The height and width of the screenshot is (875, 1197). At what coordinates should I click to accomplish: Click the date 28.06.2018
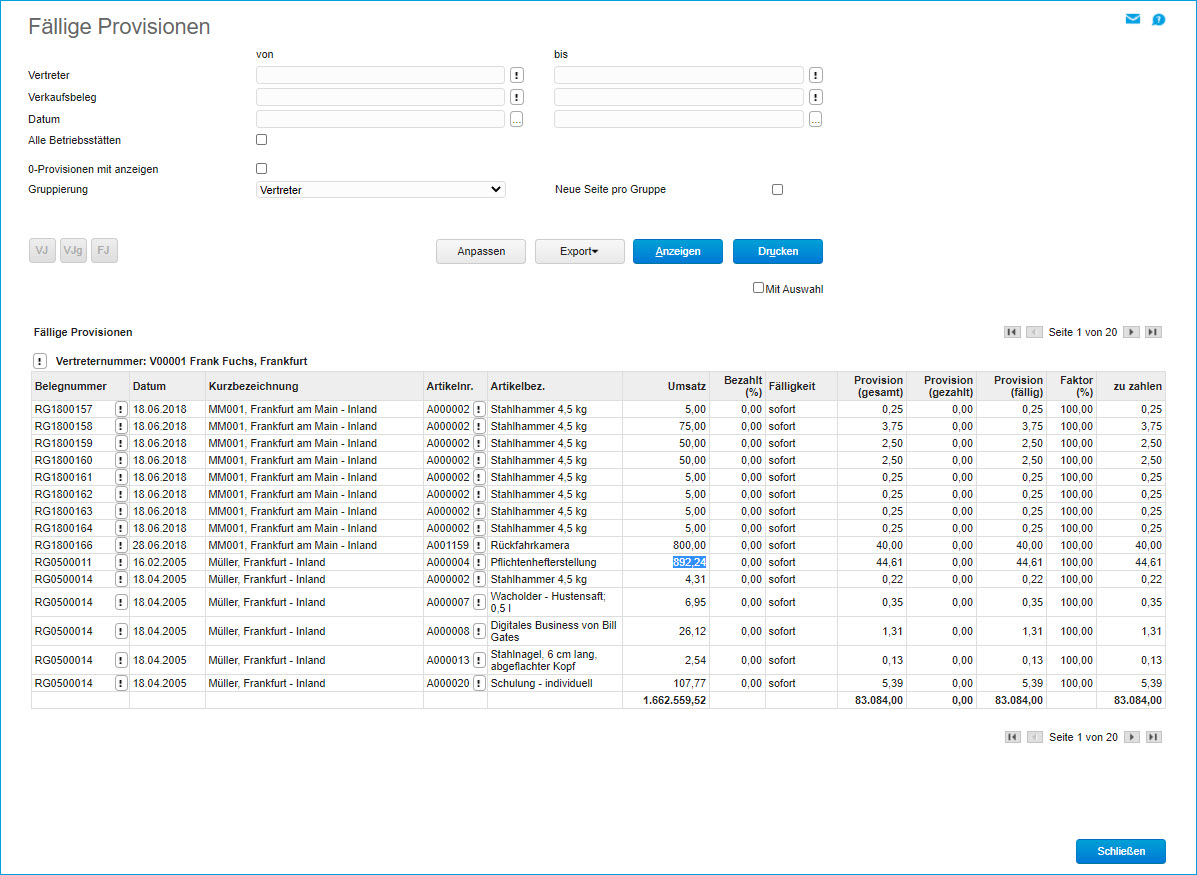tap(160, 545)
